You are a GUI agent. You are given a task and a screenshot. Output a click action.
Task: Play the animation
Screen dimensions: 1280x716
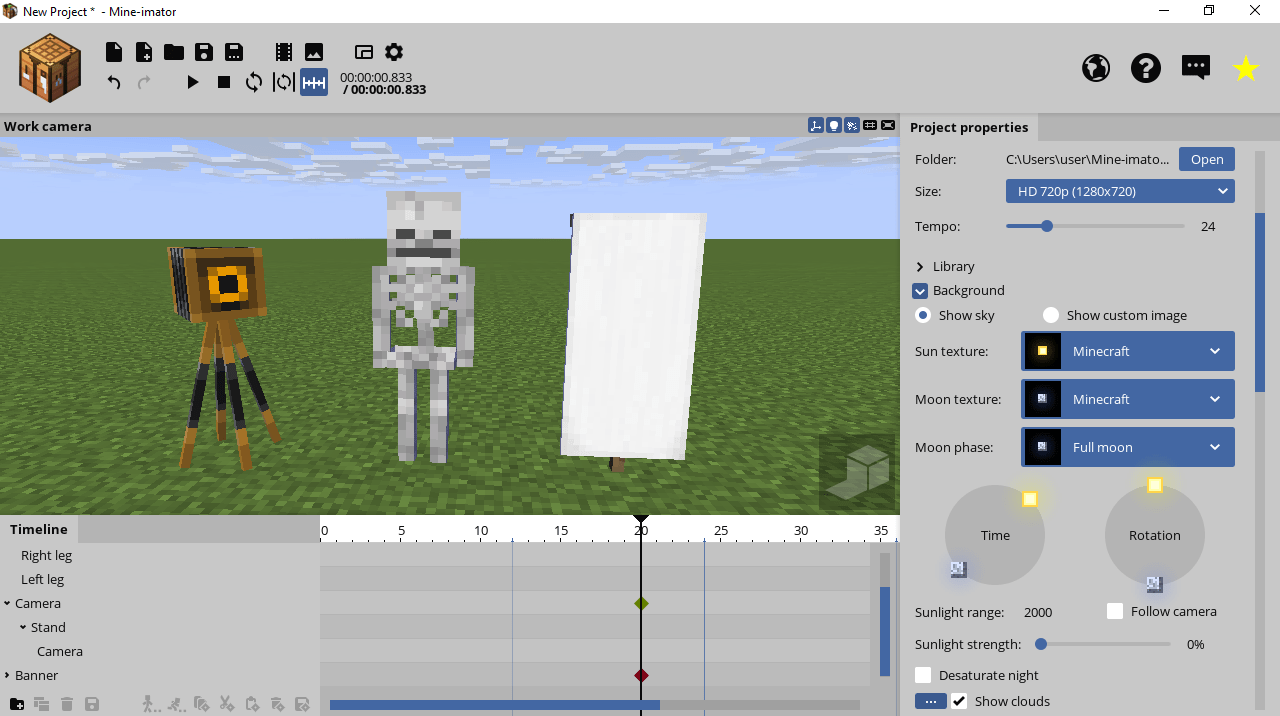tap(194, 82)
